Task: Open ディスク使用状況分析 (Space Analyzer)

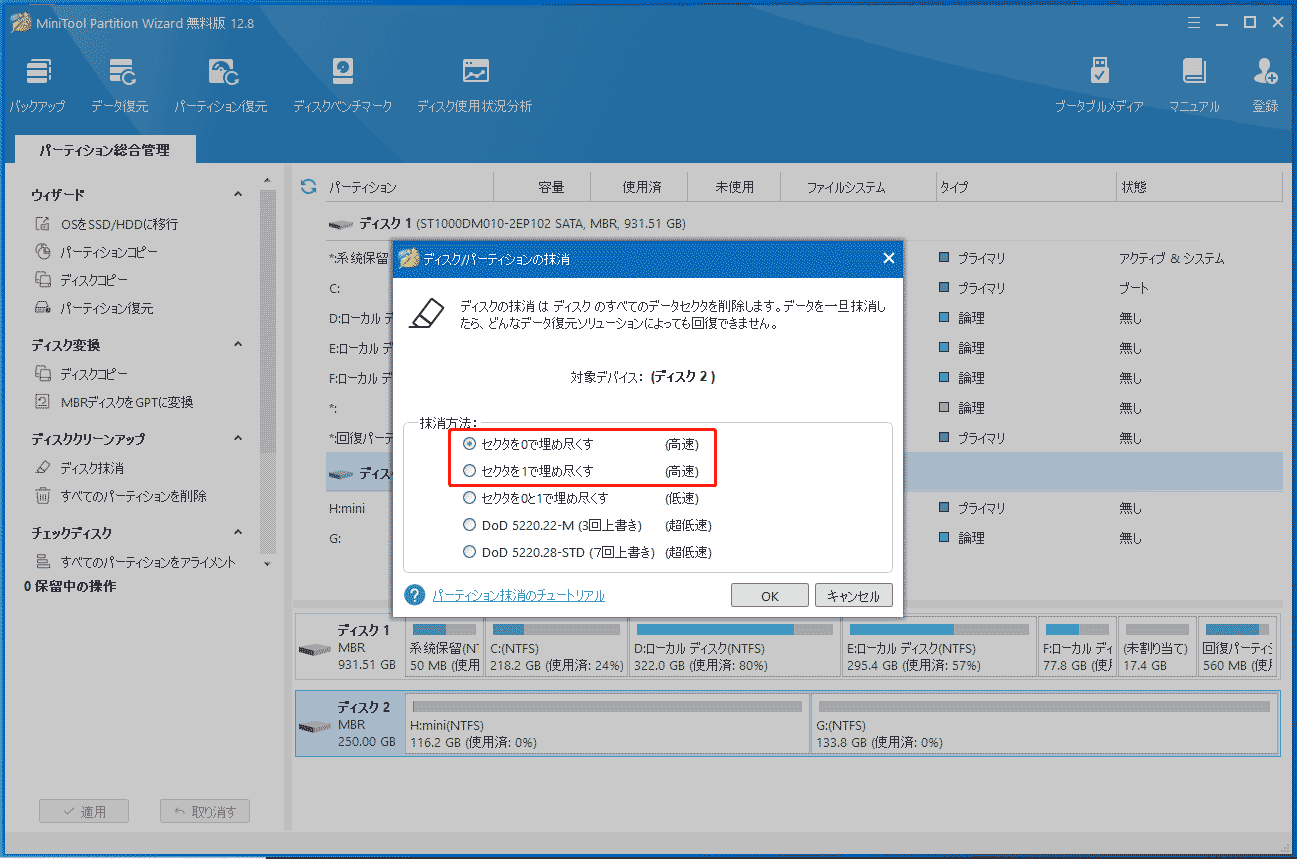Action: point(474,84)
